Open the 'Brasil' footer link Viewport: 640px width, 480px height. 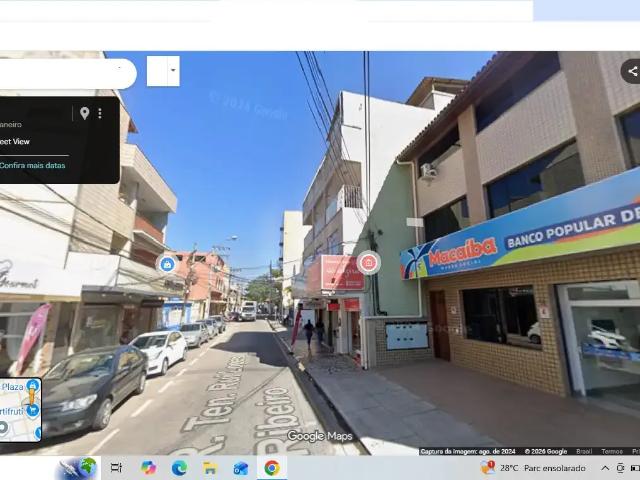(584, 451)
